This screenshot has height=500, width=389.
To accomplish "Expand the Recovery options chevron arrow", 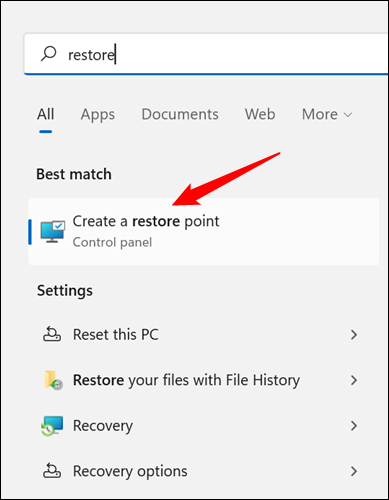I will [x=354, y=471].
